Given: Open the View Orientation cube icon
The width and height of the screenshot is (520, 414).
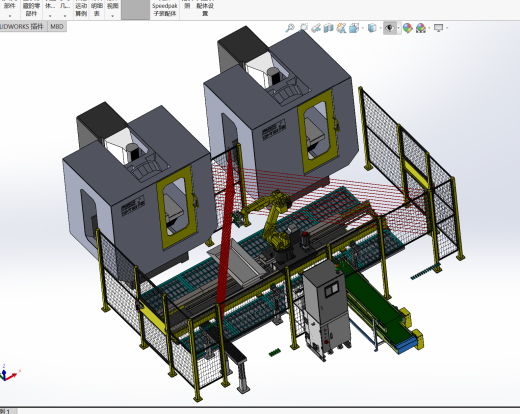Looking at the screenshot, I should tap(354, 28).
